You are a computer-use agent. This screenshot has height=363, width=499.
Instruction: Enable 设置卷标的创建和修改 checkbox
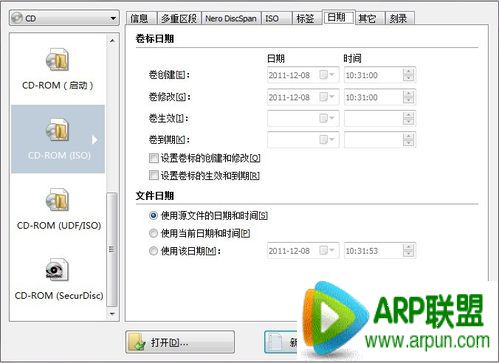tap(154, 158)
